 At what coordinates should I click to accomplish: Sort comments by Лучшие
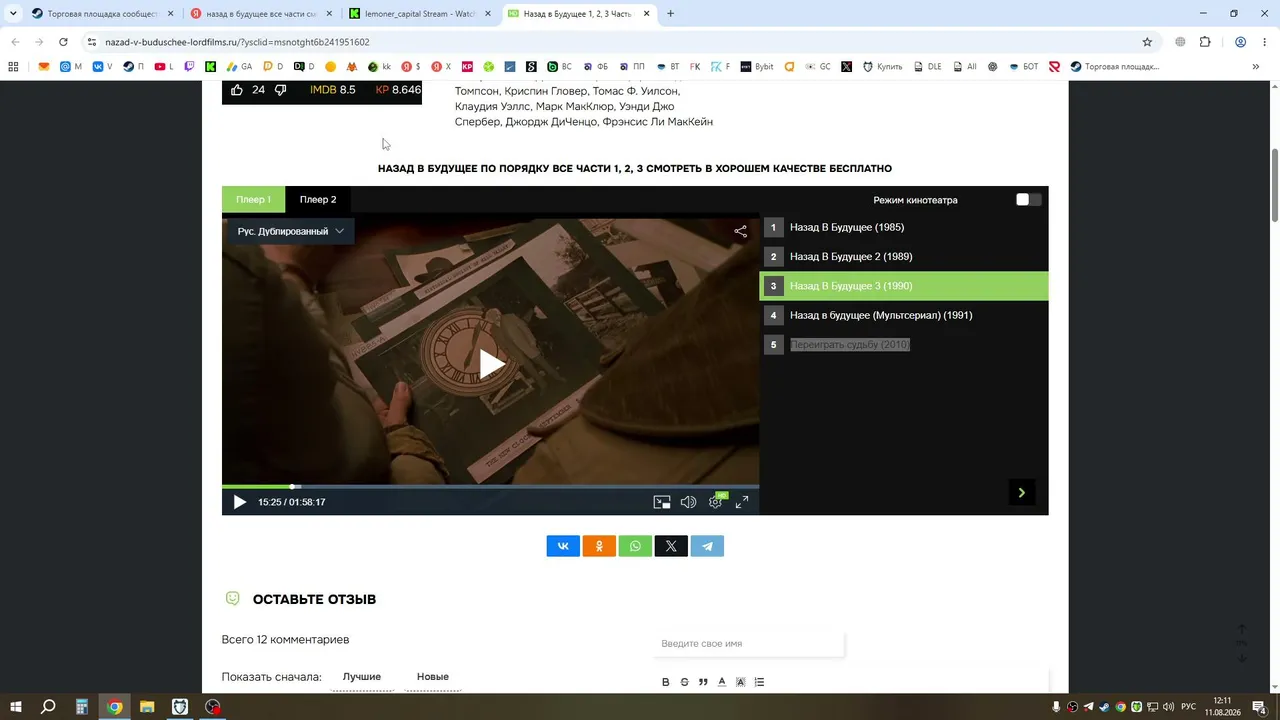coord(362,677)
